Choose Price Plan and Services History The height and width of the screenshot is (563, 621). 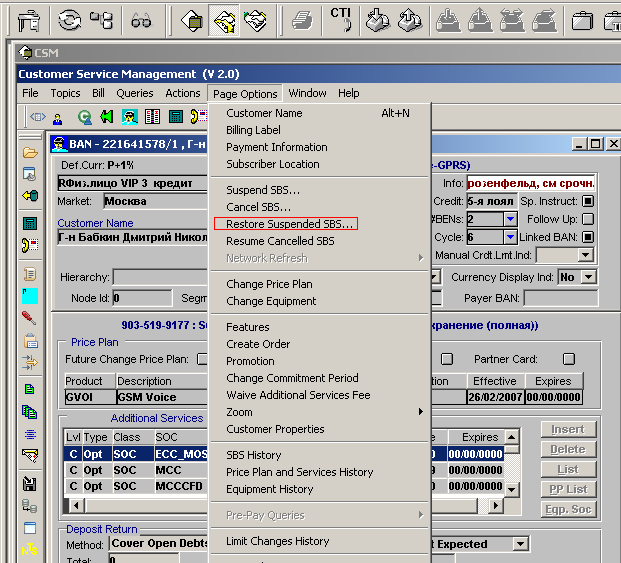point(299,472)
